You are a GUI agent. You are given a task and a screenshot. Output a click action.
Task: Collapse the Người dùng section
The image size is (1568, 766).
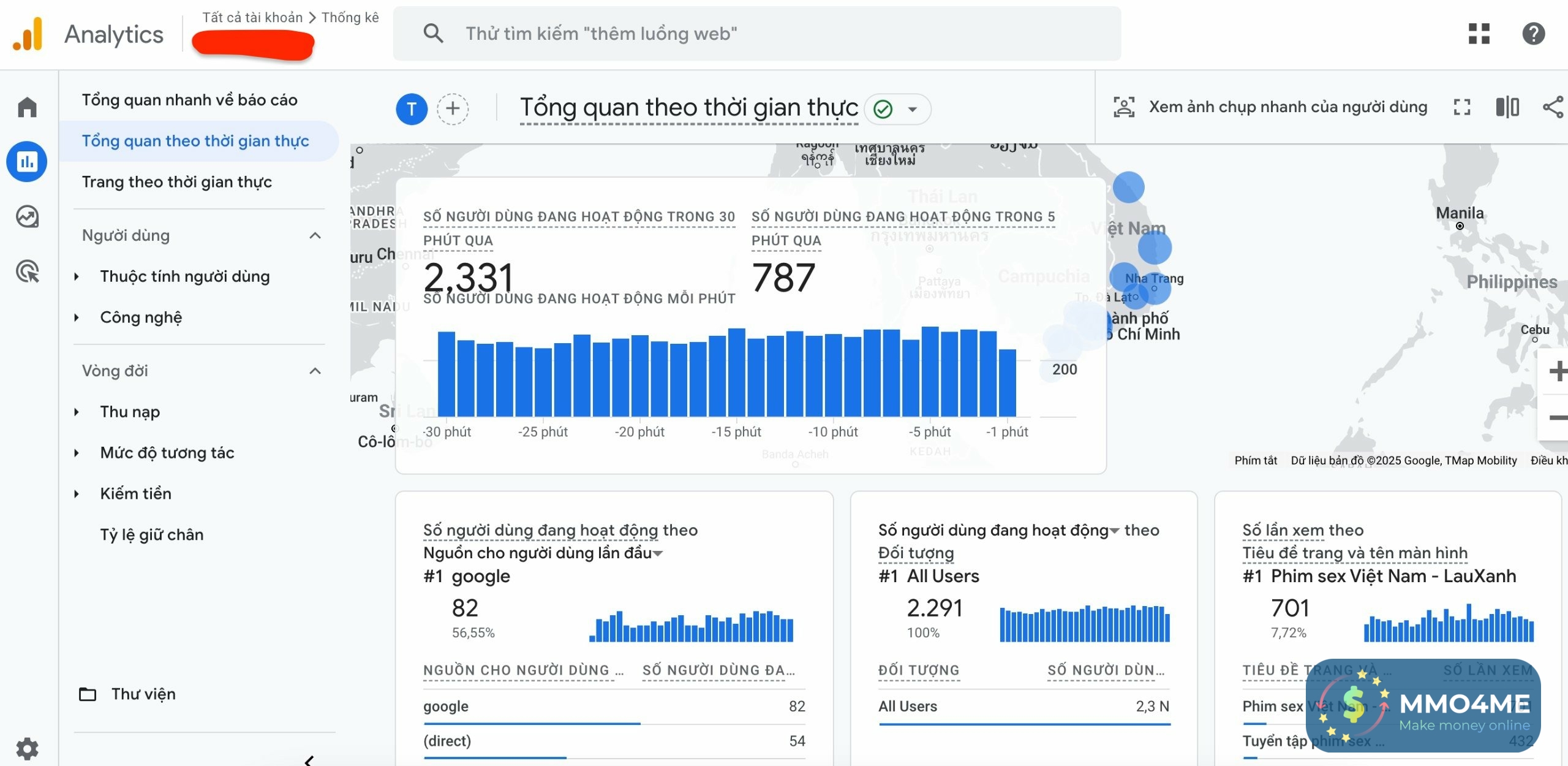click(315, 235)
